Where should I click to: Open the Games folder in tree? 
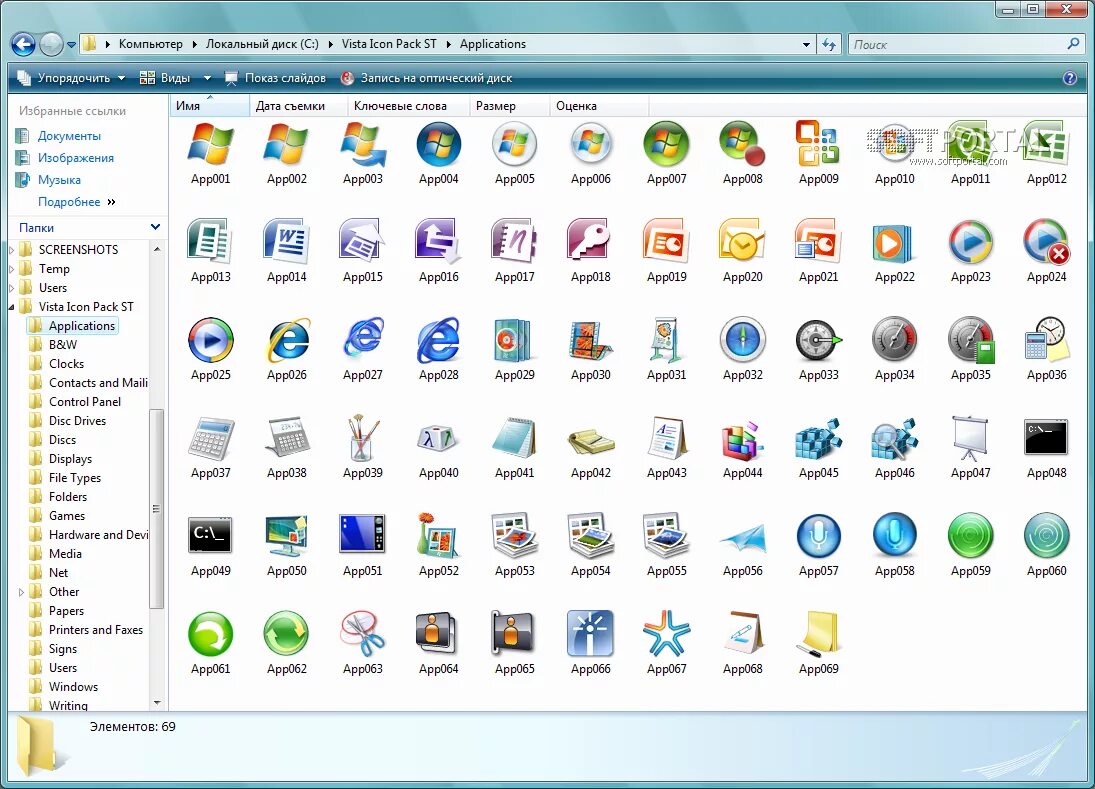coord(67,516)
